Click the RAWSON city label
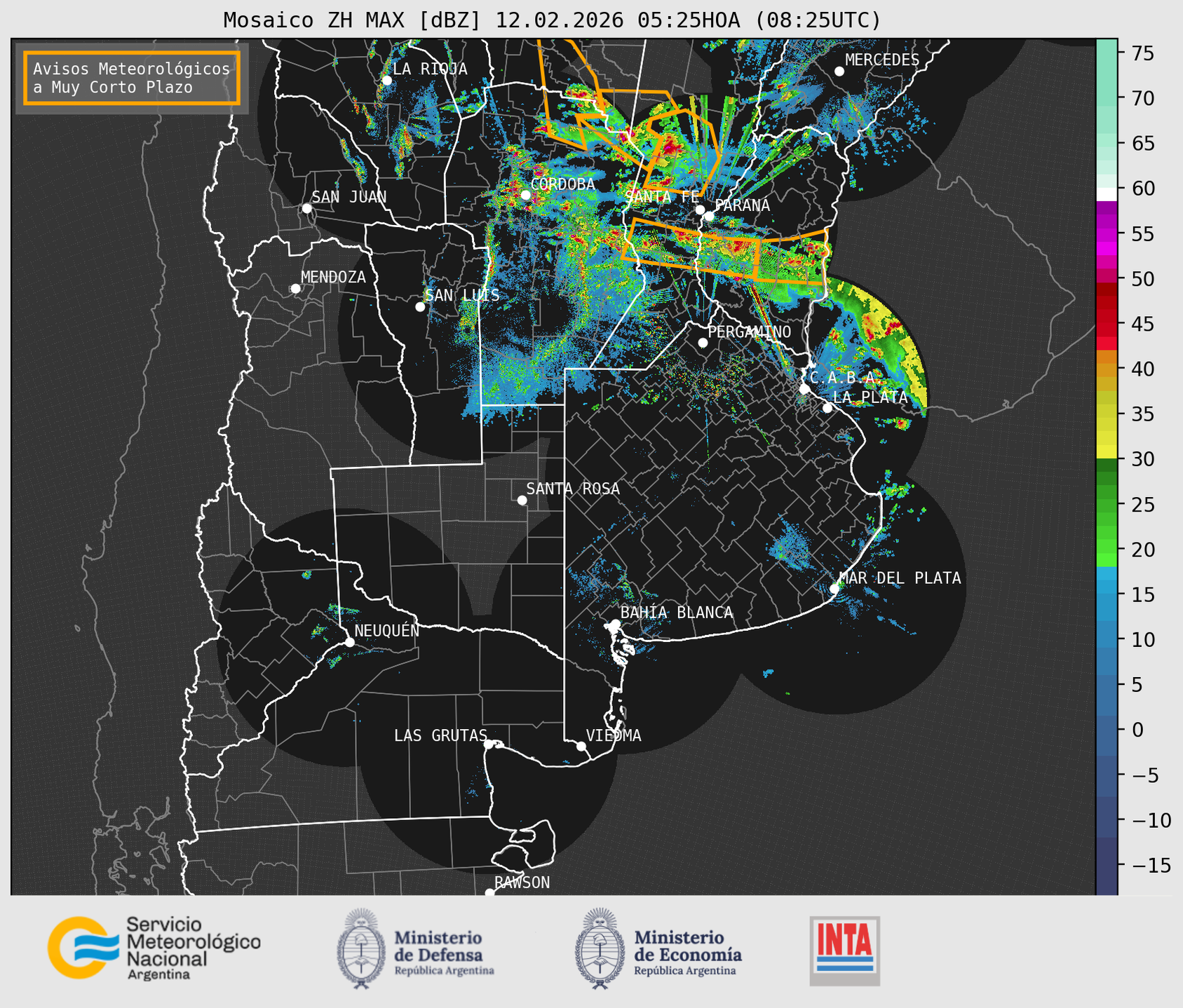This screenshot has width=1183, height=1008. pos(522,883)
